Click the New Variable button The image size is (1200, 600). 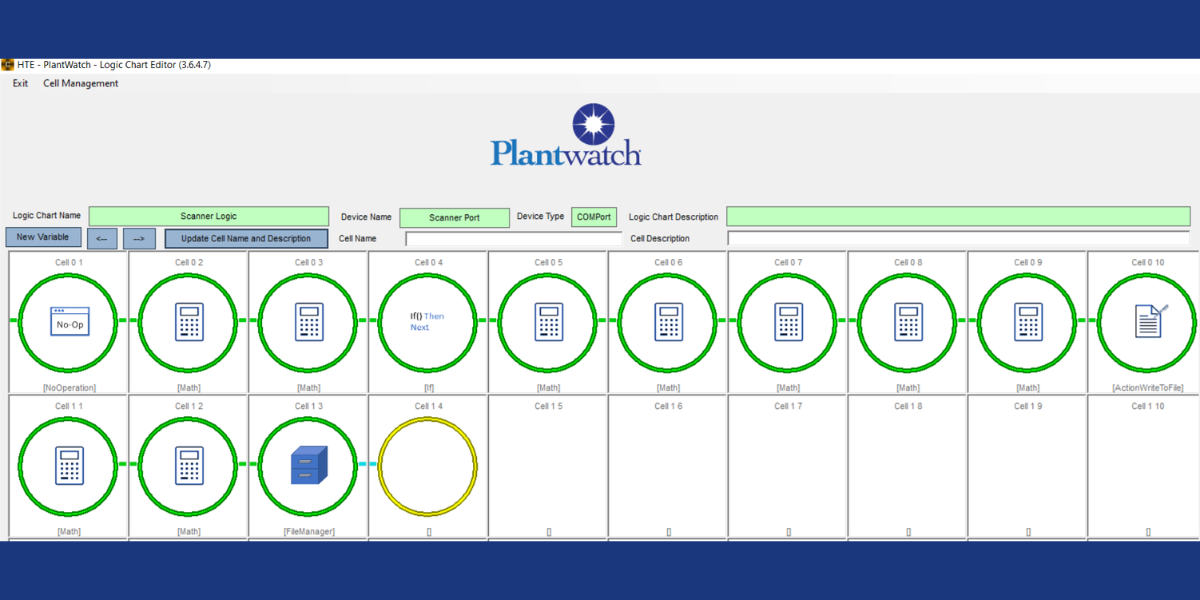point(43,238)
